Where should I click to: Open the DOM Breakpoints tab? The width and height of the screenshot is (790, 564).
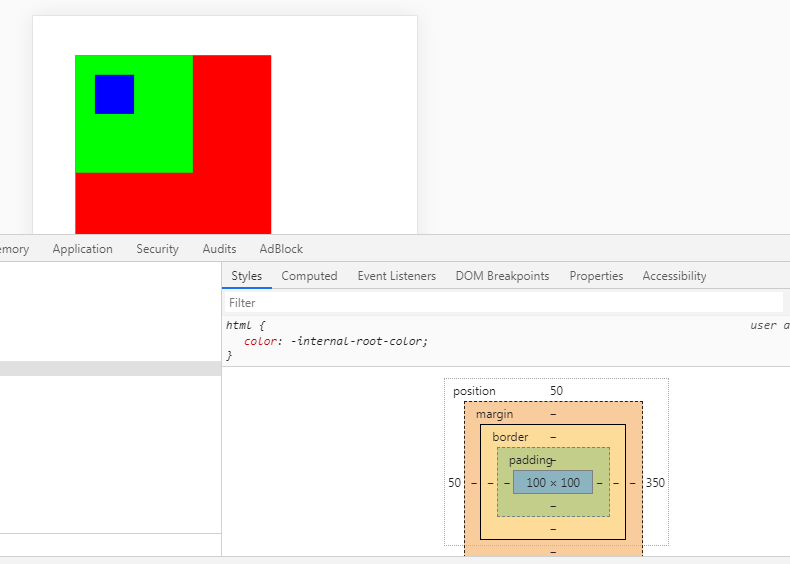502,276
